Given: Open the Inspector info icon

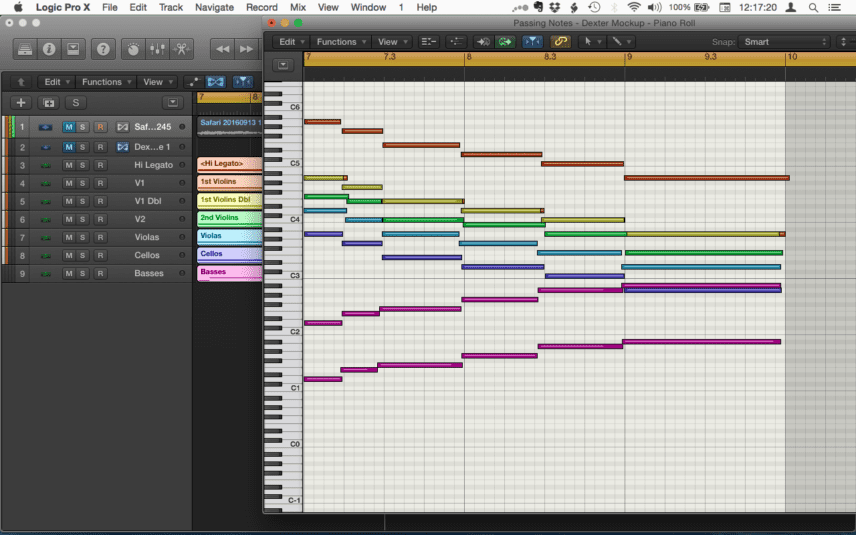Looking at the screenshot, I should pos(49,49).
